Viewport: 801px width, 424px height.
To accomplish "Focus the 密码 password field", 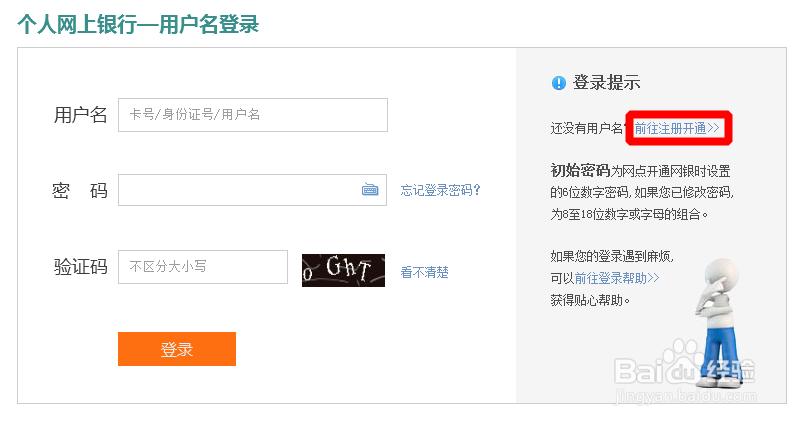I will coord(238,190).
